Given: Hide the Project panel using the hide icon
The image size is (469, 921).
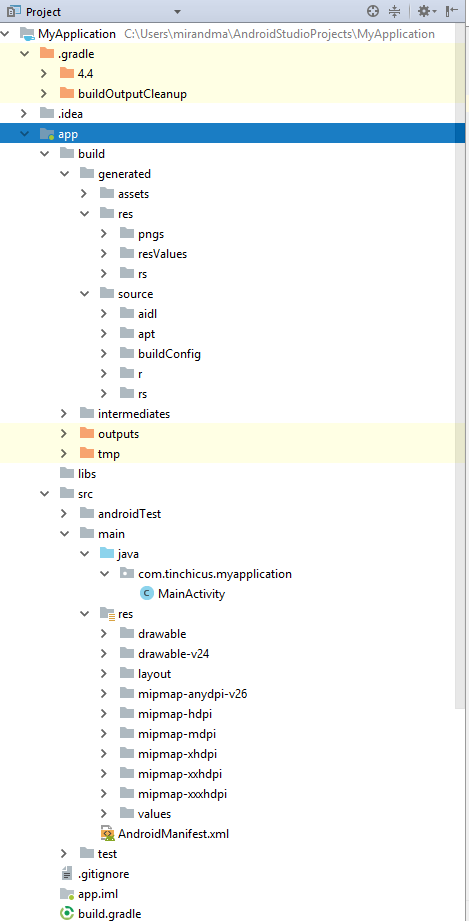Looking at the screenshot, I should 451,11.
